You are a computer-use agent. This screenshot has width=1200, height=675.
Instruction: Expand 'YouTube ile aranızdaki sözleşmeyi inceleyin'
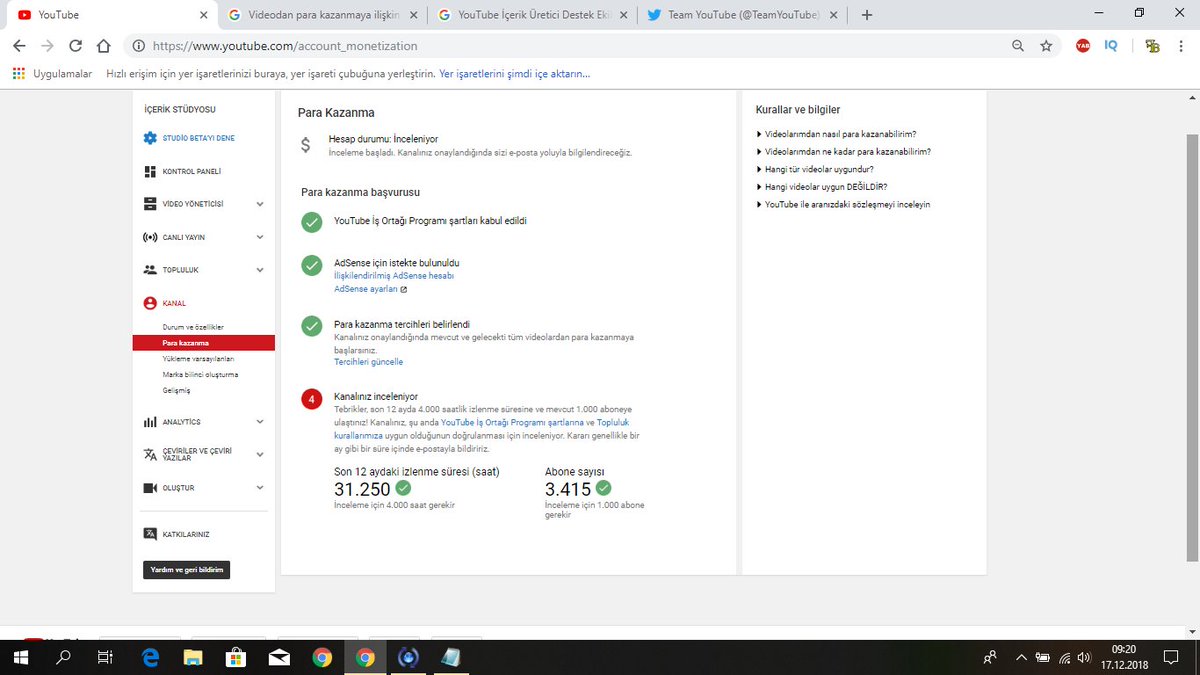(x=844, y=204)
